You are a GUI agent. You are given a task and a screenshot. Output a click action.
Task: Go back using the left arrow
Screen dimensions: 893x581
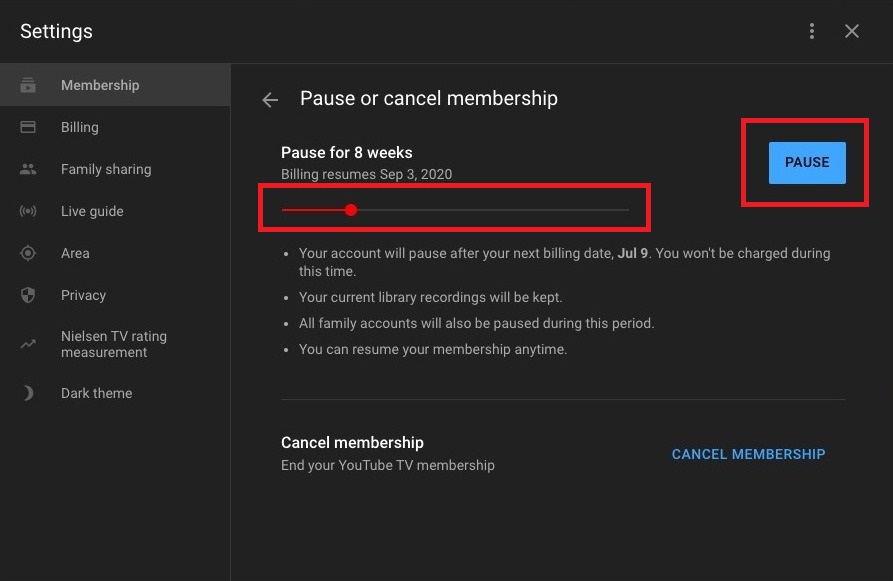coord(270,99)
